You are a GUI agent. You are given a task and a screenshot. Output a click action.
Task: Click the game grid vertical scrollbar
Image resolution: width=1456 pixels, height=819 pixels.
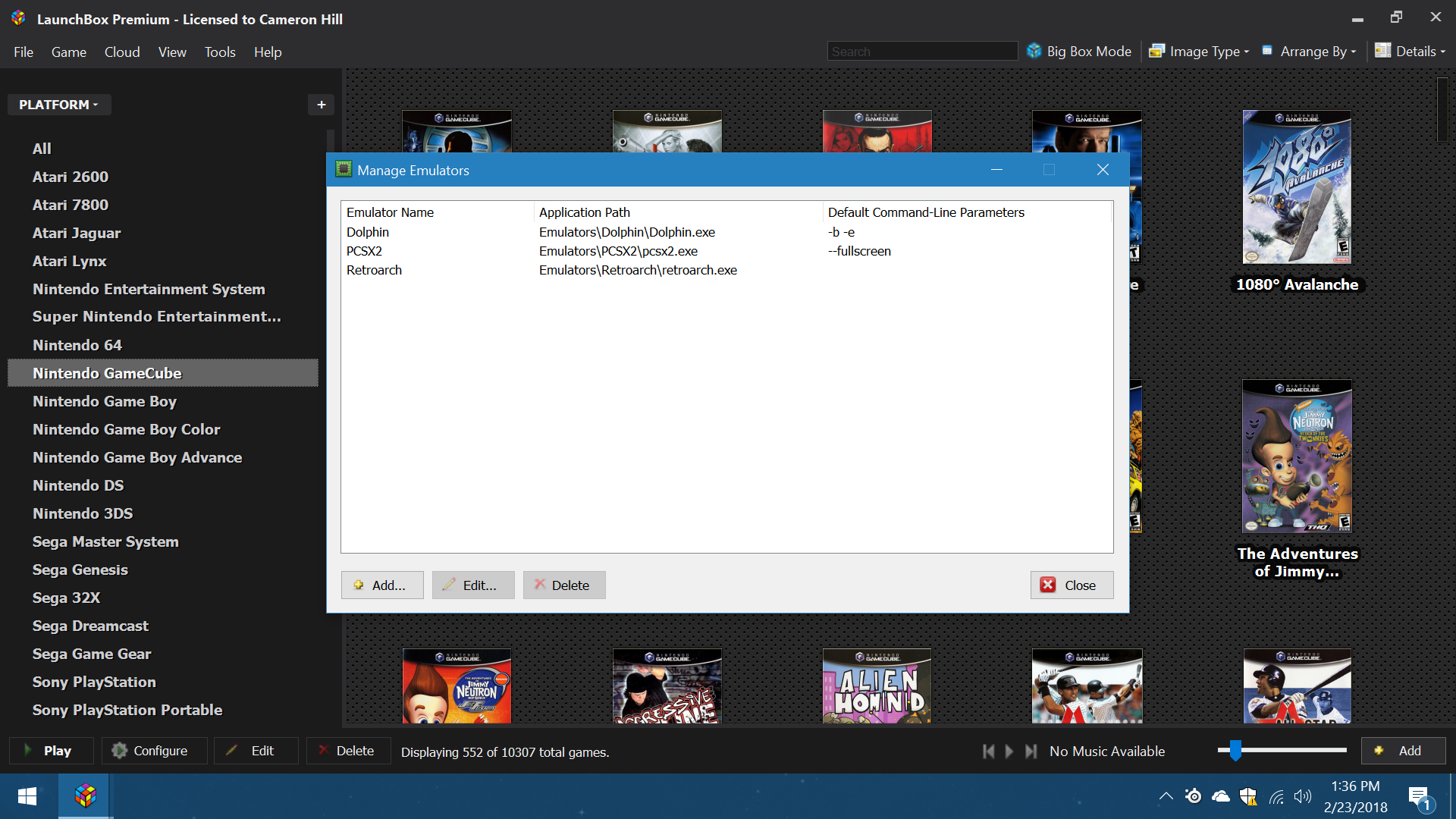coord(1442,109)
